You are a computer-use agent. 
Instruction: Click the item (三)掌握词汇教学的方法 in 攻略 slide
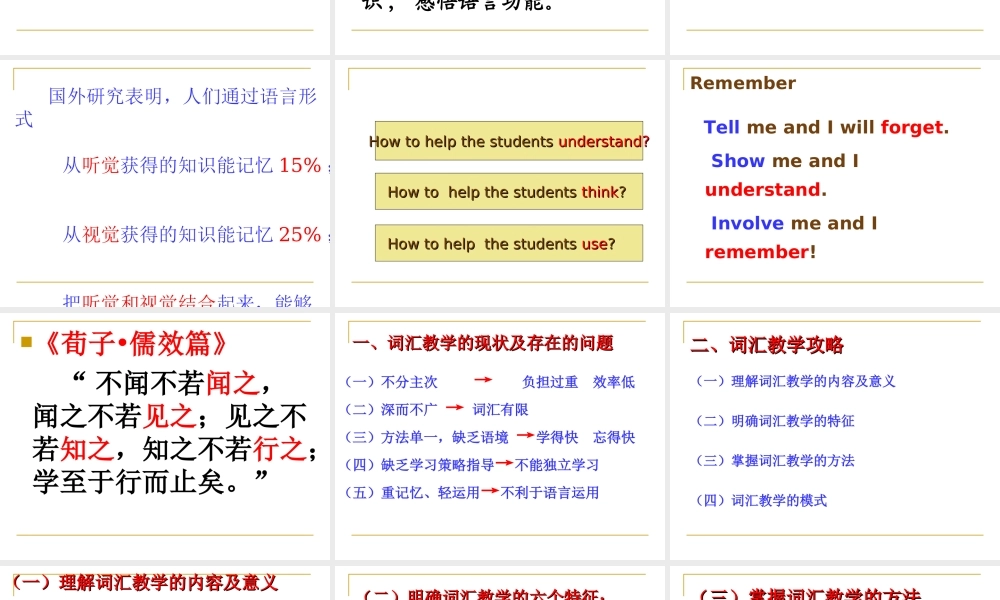coord(775,460)
